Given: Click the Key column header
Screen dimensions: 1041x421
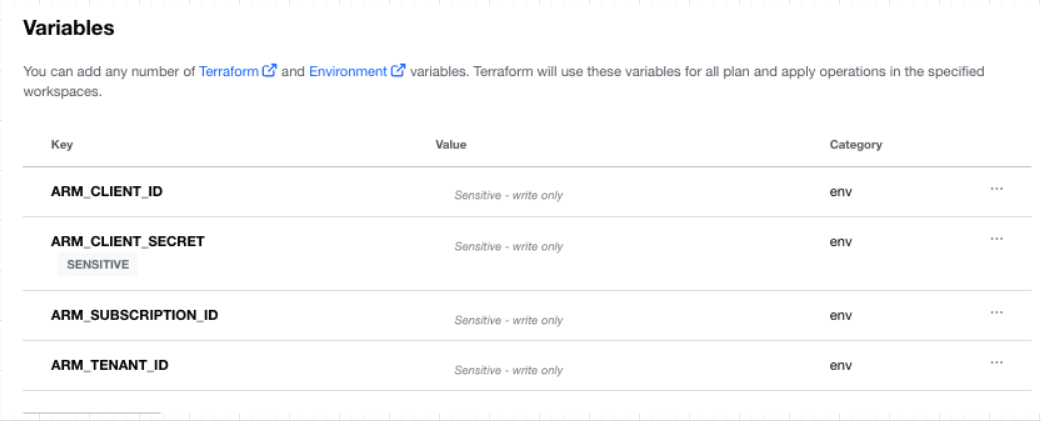Looking at the screenshot, I should [x=62, y=145].
